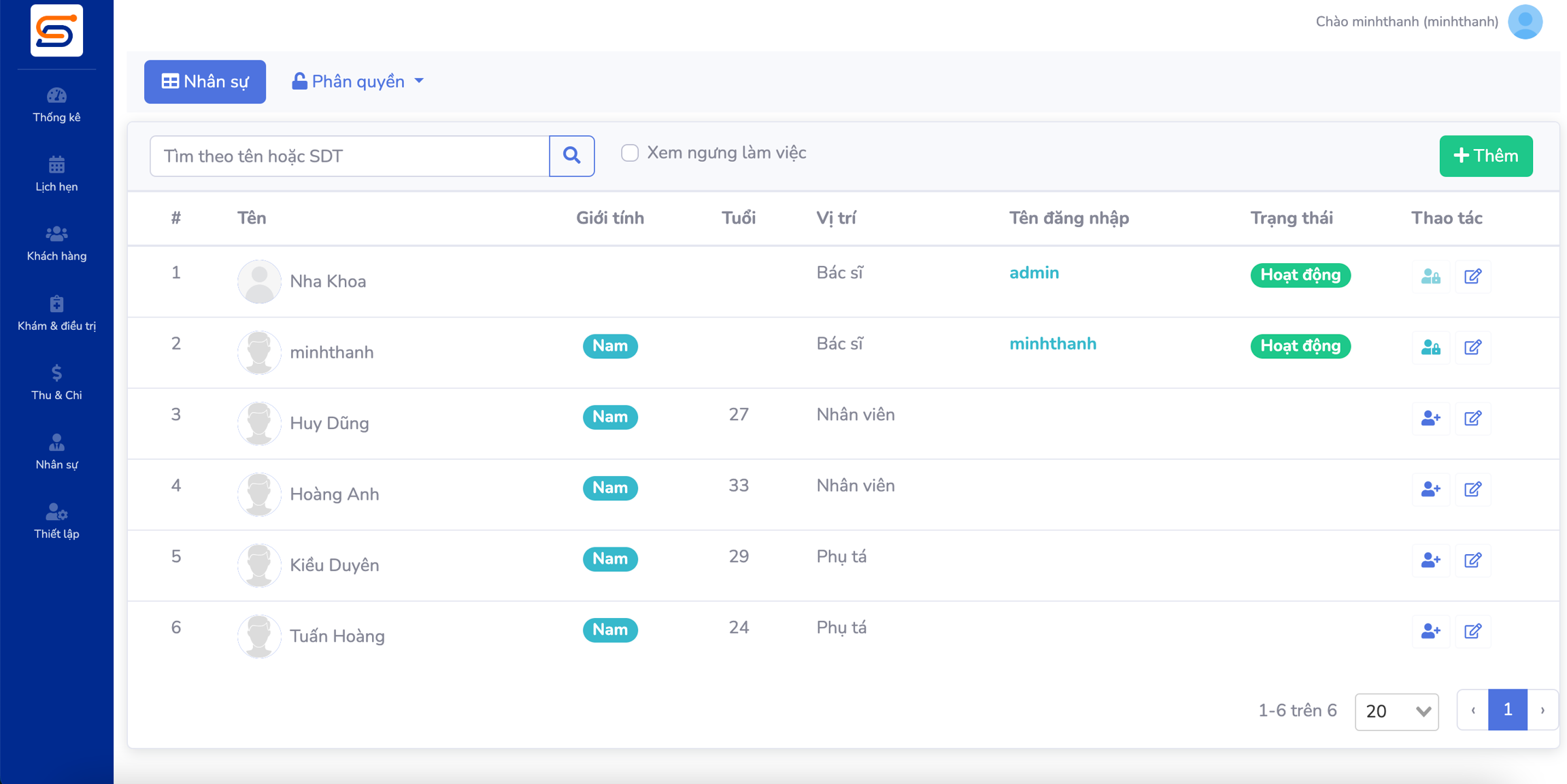Screen dimensions: 1567x784
Task: Open Nhân sự in the sidebar
Action: click(56, 451)
